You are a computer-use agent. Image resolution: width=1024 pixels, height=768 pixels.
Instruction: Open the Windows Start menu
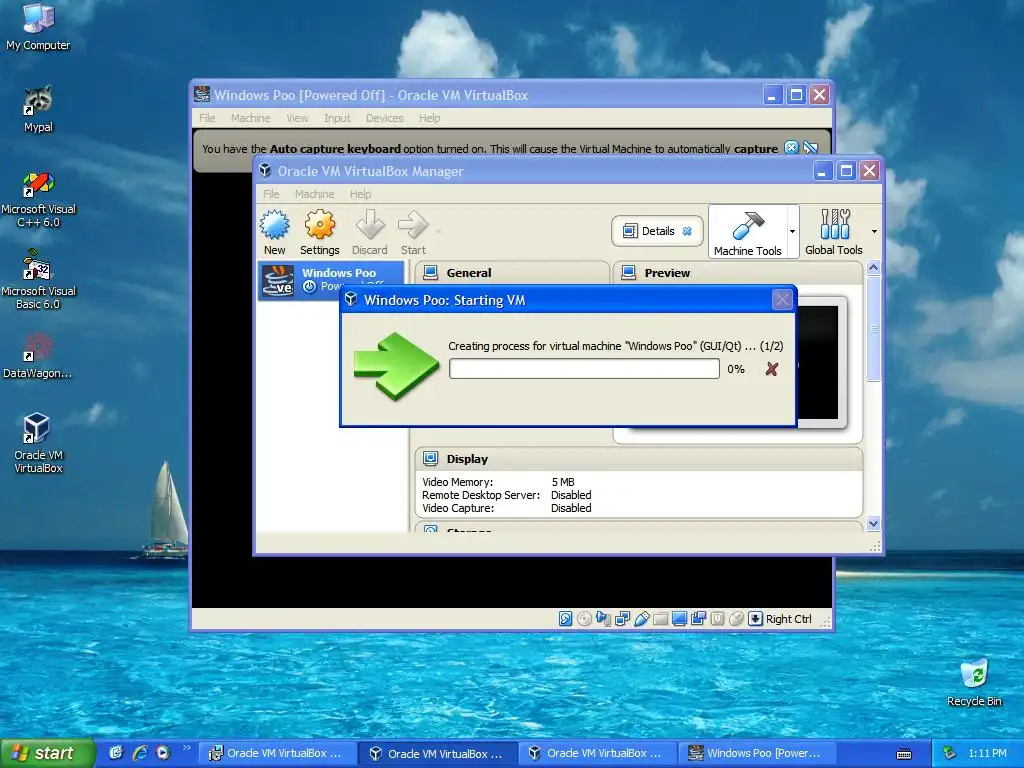[47, 753]
